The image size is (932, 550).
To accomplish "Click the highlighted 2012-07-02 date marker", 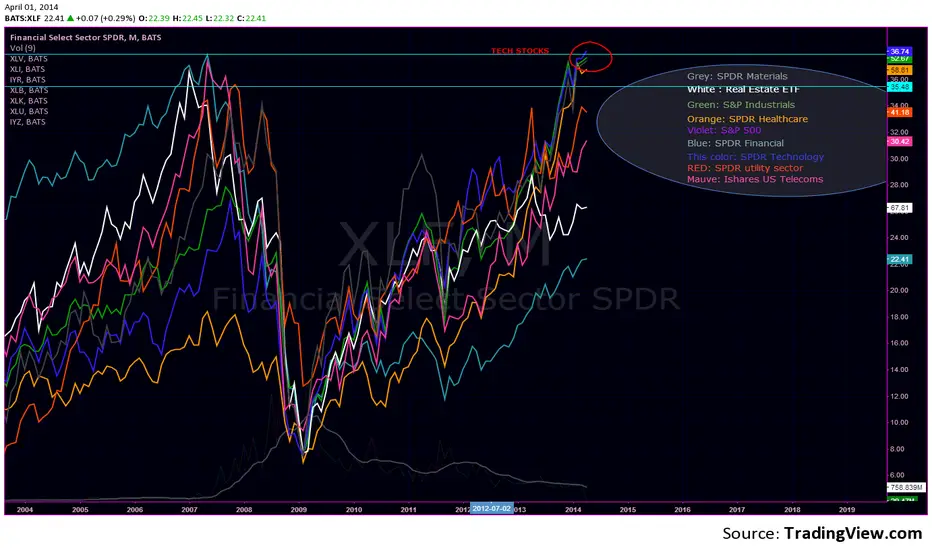I will pos(492,508).
